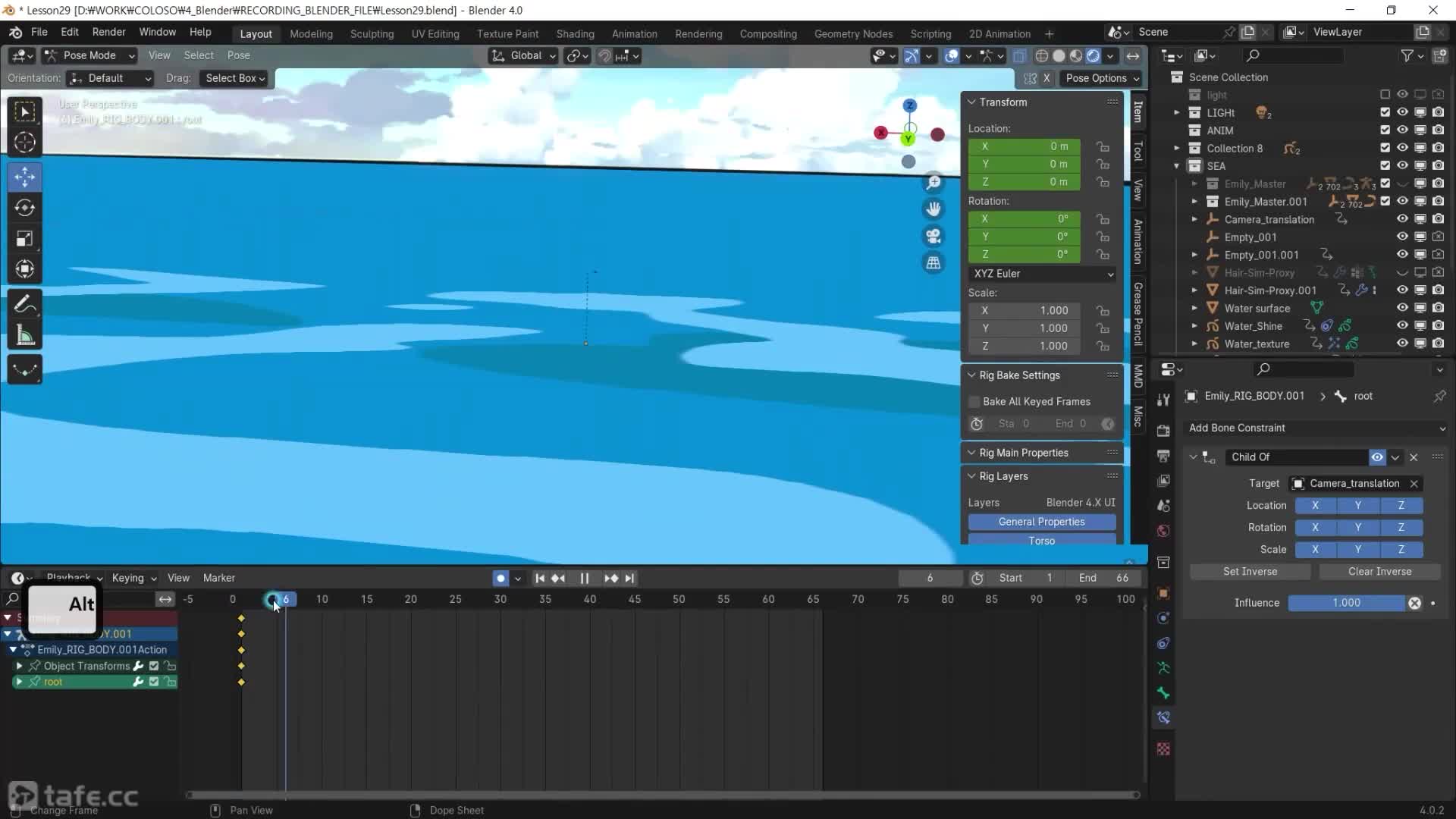Enable Bake All Keyed Frames checkbox

tap(975, 402)
